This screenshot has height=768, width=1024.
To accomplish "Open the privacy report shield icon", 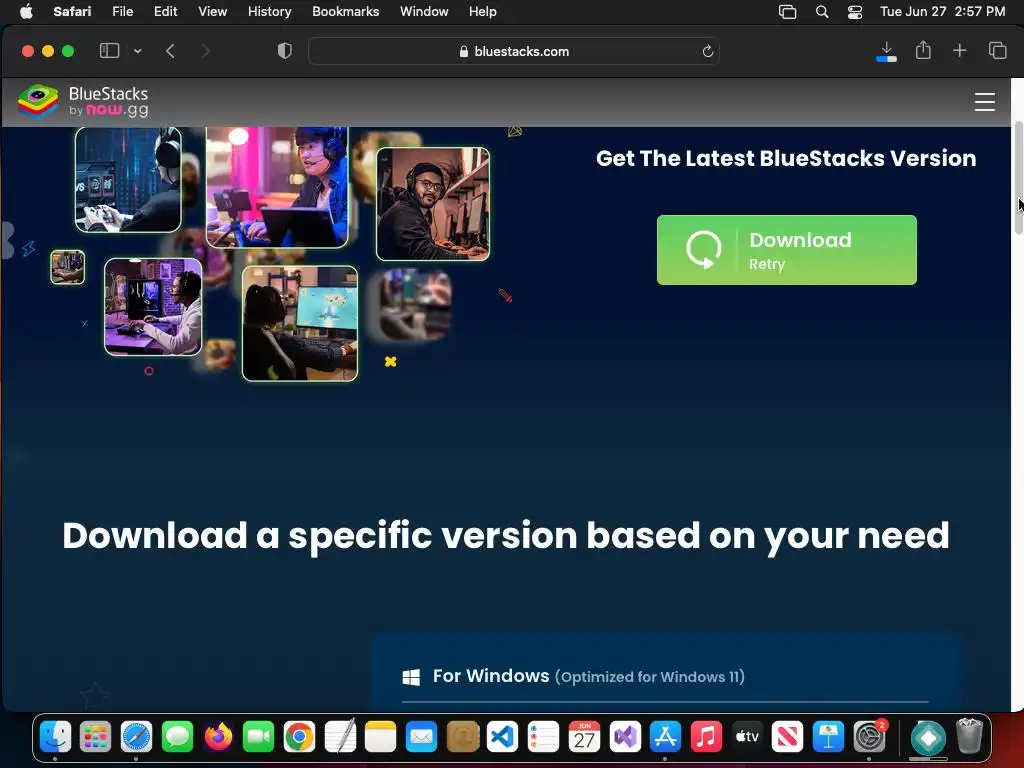I will (x=285, y=51).
